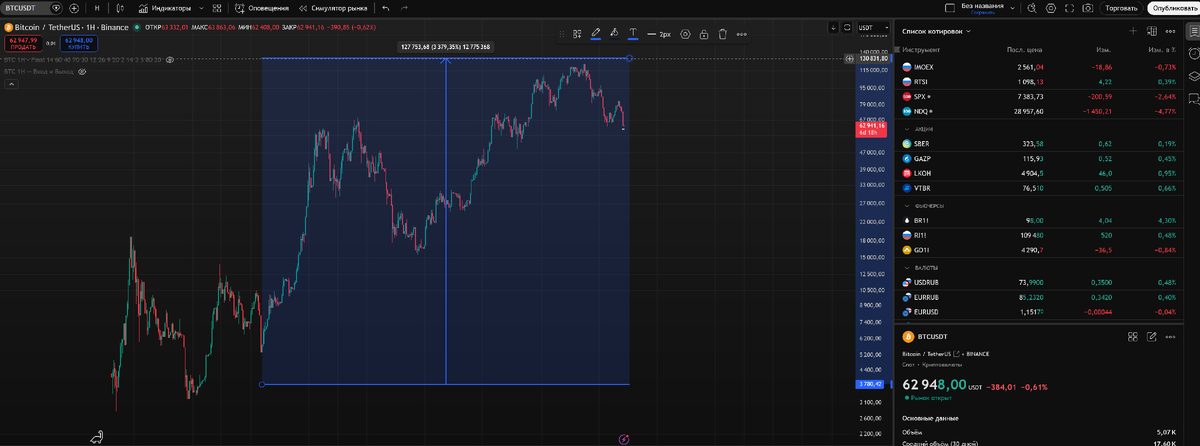Change the line color with the pencil icon
Viewport: 1200px width, 446px height.
[x=596, y=33]
